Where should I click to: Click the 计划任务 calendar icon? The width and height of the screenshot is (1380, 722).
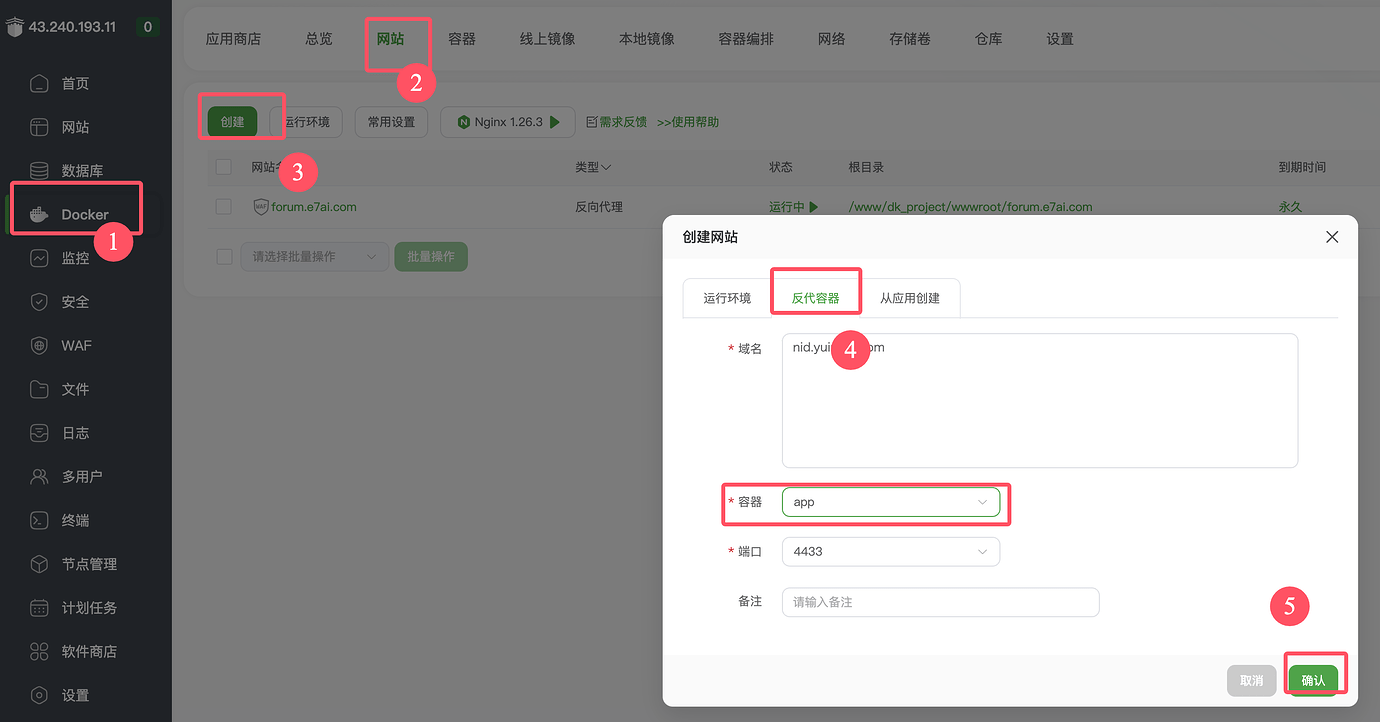[x=39, y=607]
